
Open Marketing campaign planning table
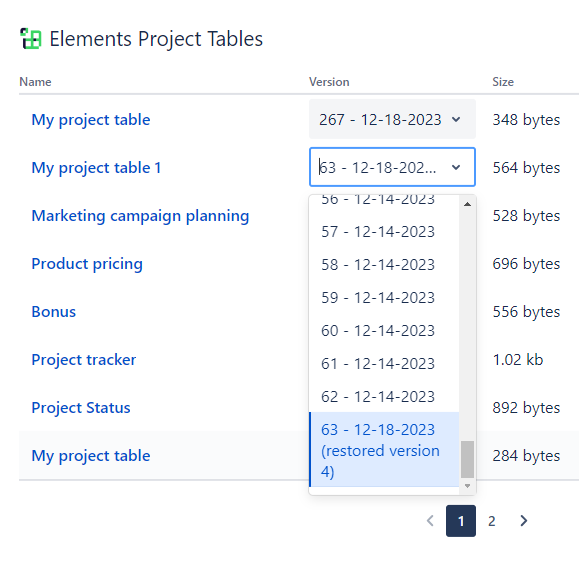click(x=140, y=216)
